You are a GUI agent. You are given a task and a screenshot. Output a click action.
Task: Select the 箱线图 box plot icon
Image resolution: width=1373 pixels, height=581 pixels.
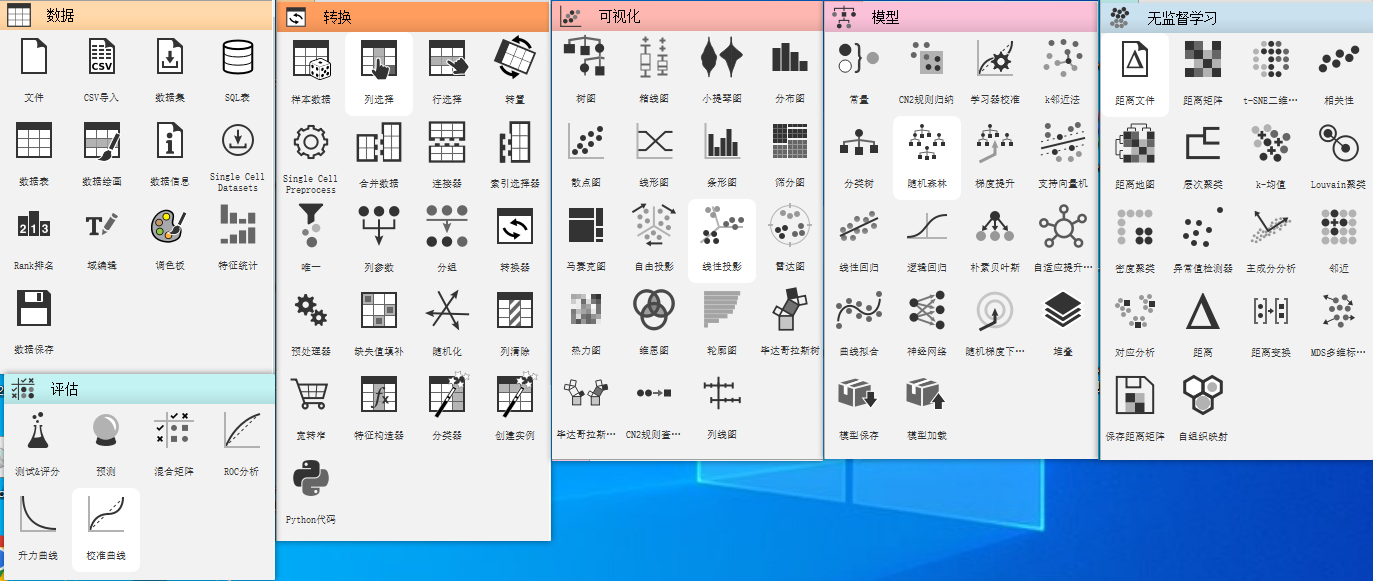(654, 58)
